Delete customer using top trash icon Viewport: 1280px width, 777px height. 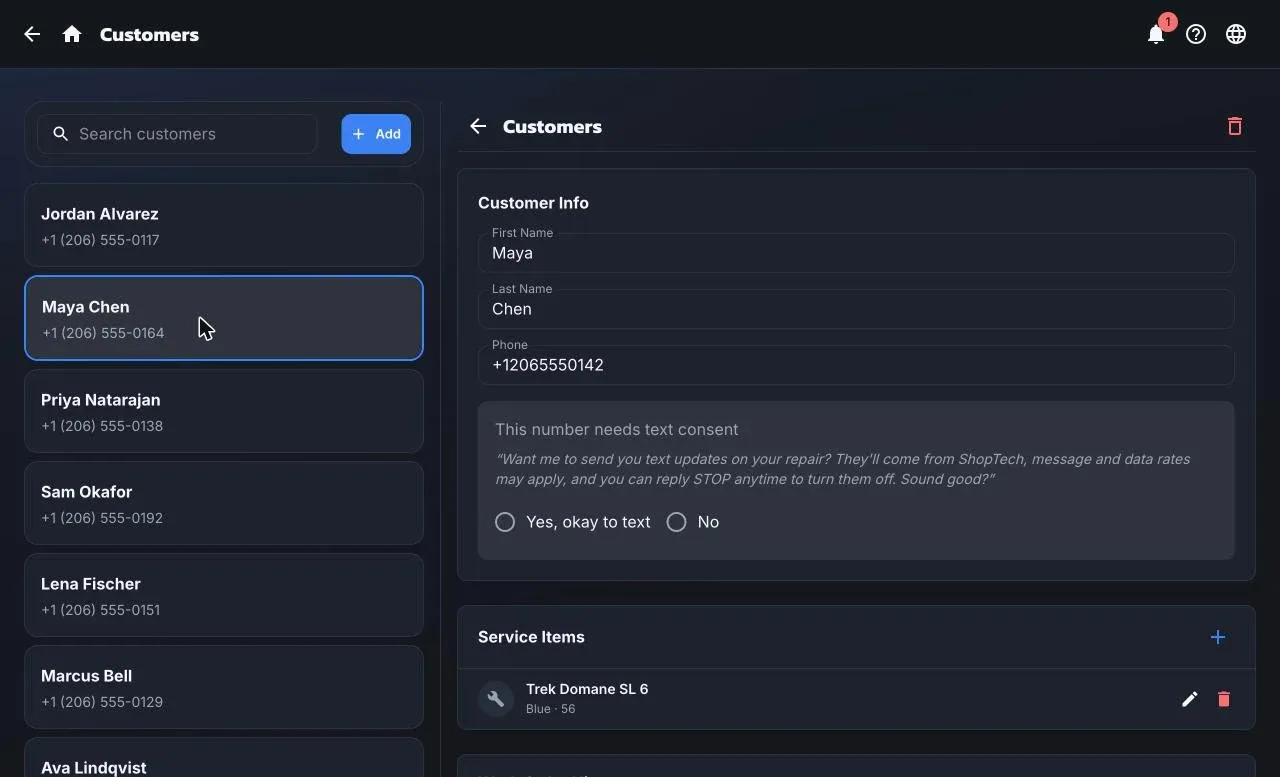(x=1235, y=126)
